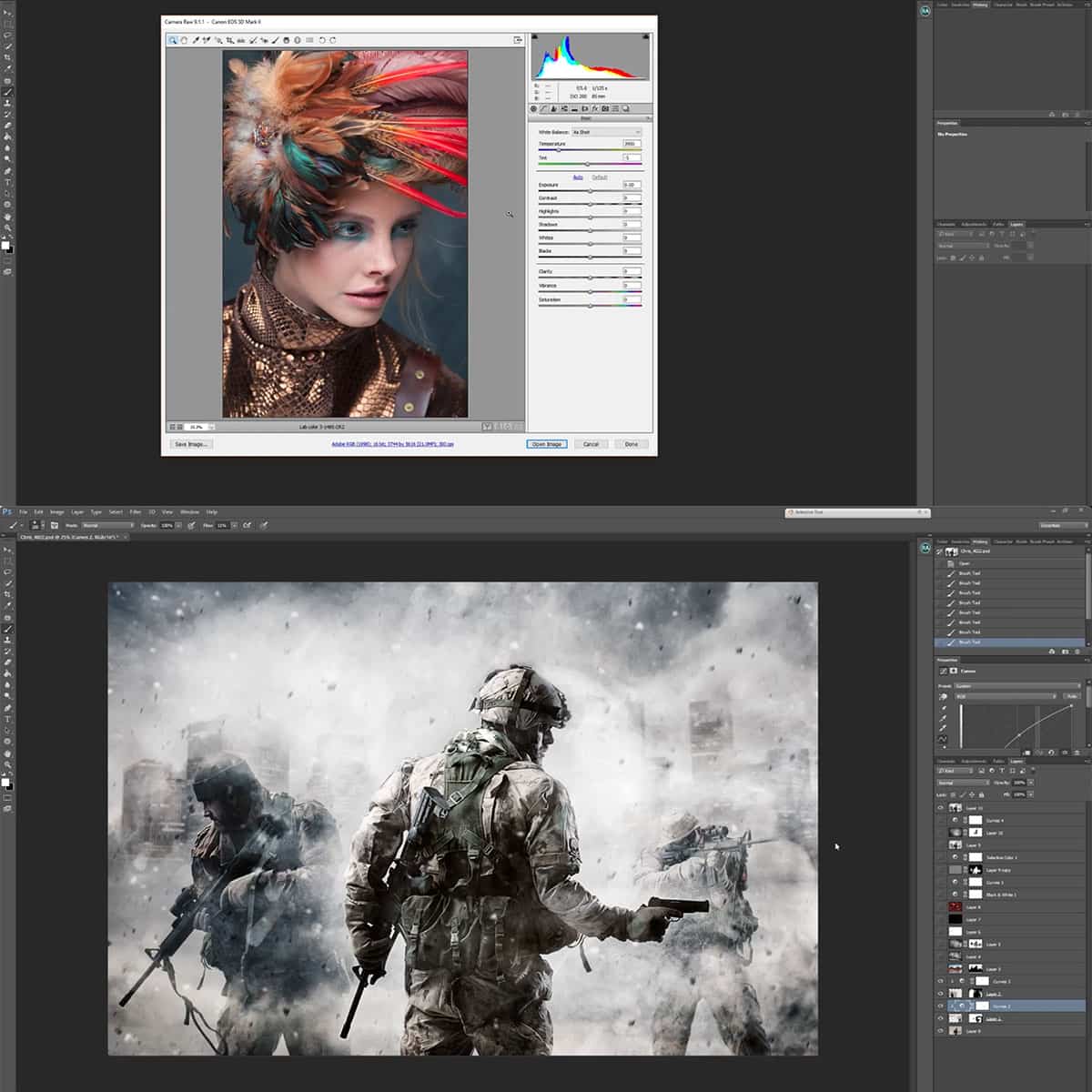
Task: Open the Lens Corrections tab in Camera Raw
Action: click(x=585, y=108)
